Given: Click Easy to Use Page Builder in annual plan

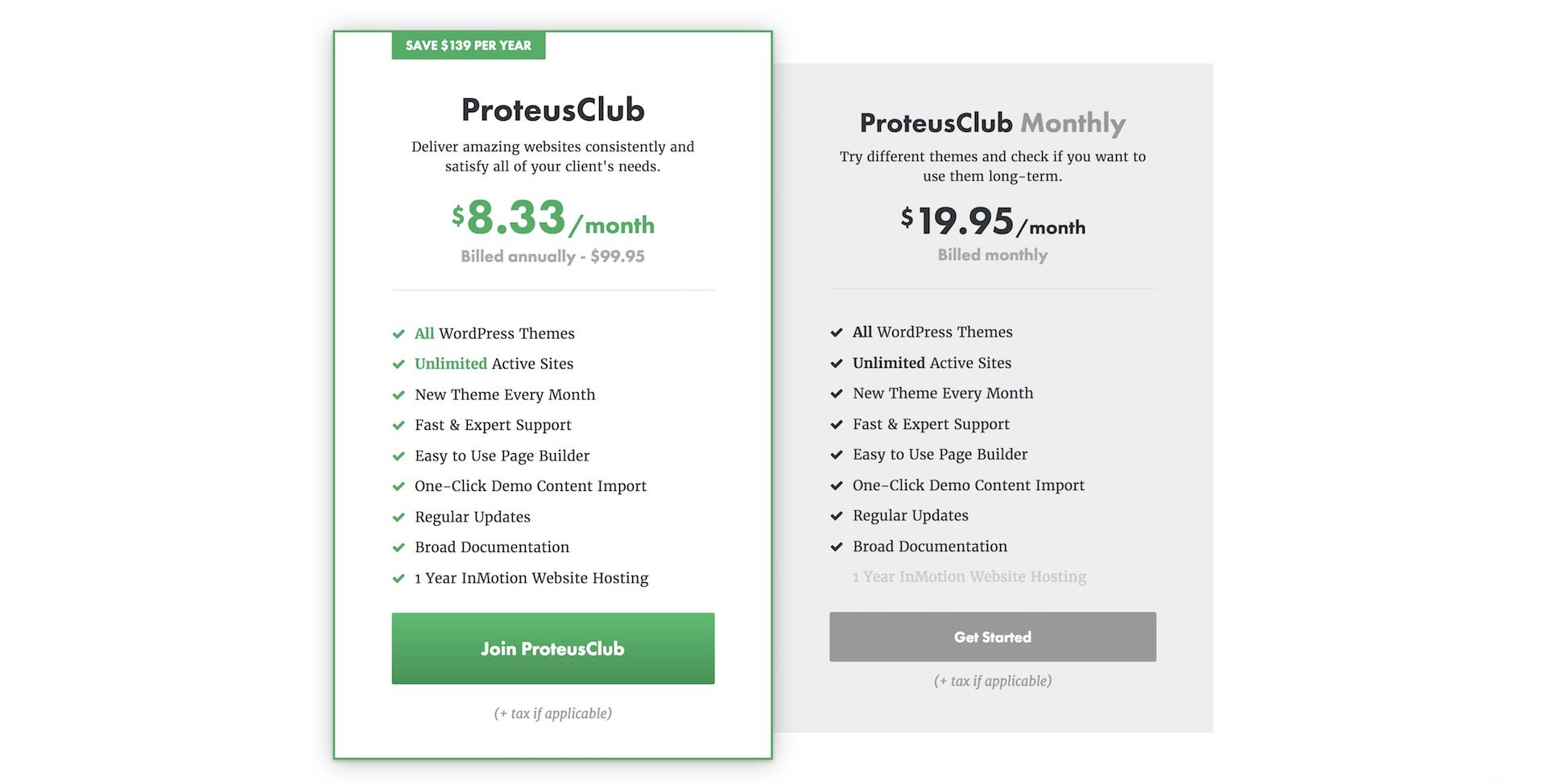Looking at the screenshot, I should [x=502, y=456].
